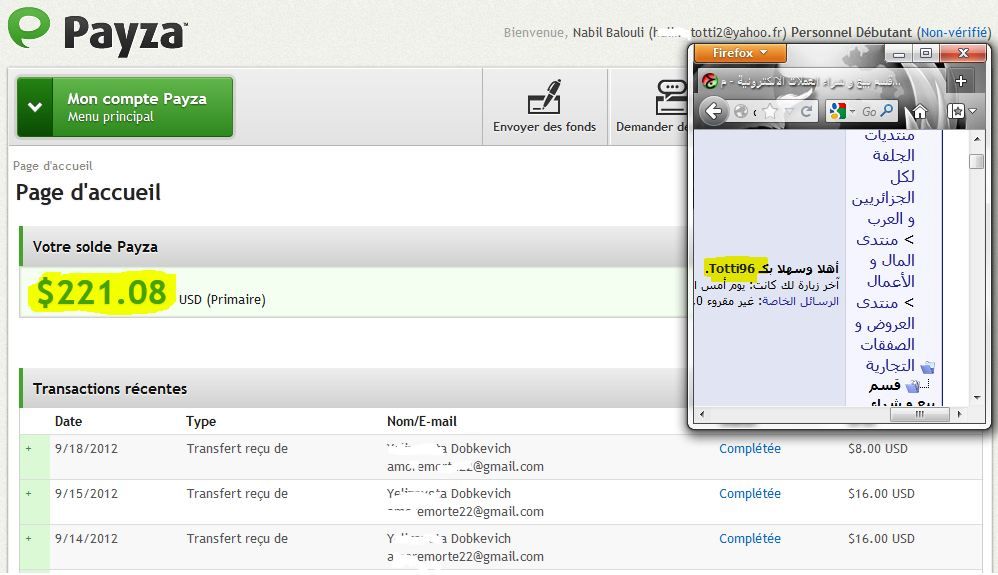The height and width of the screenshot is (575, 998).
Task: Open a new tab in Firefox
Action: click(961, 81)
